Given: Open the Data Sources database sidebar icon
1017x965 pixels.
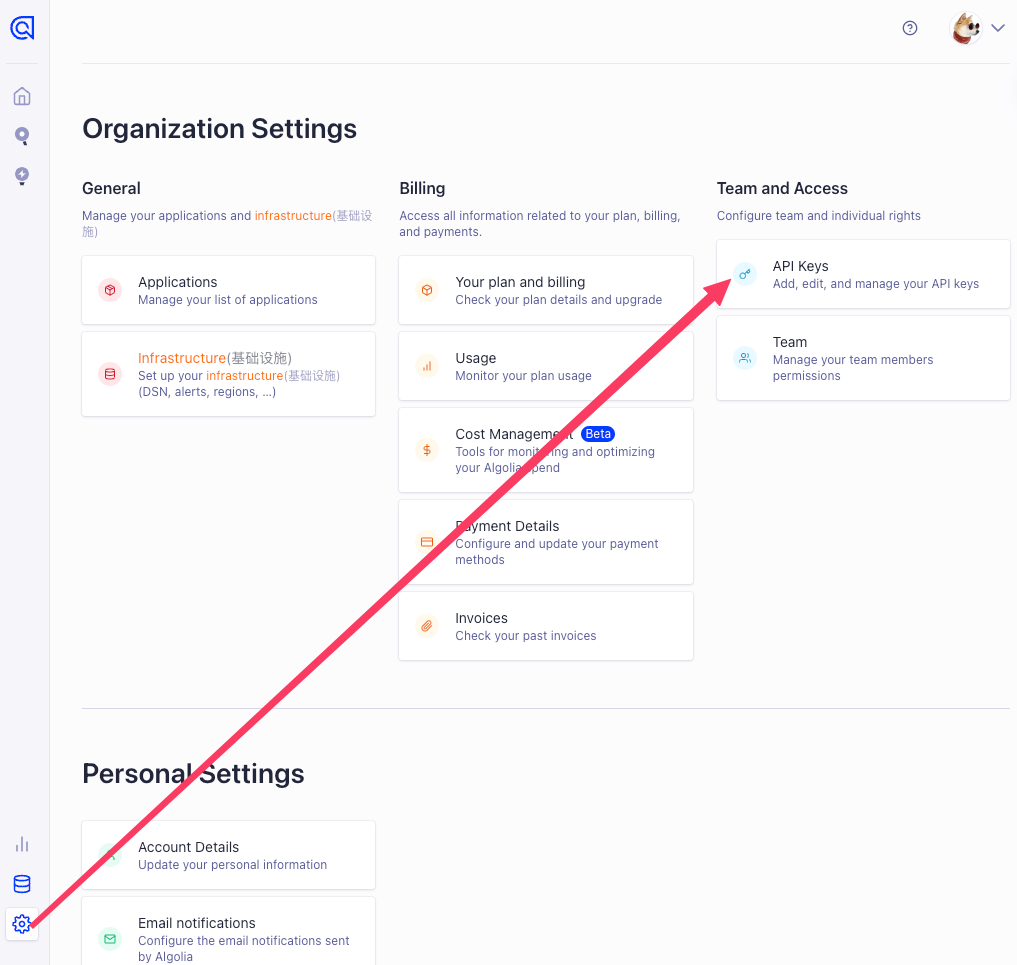Looking at the screenshot, I should [22, 884].
